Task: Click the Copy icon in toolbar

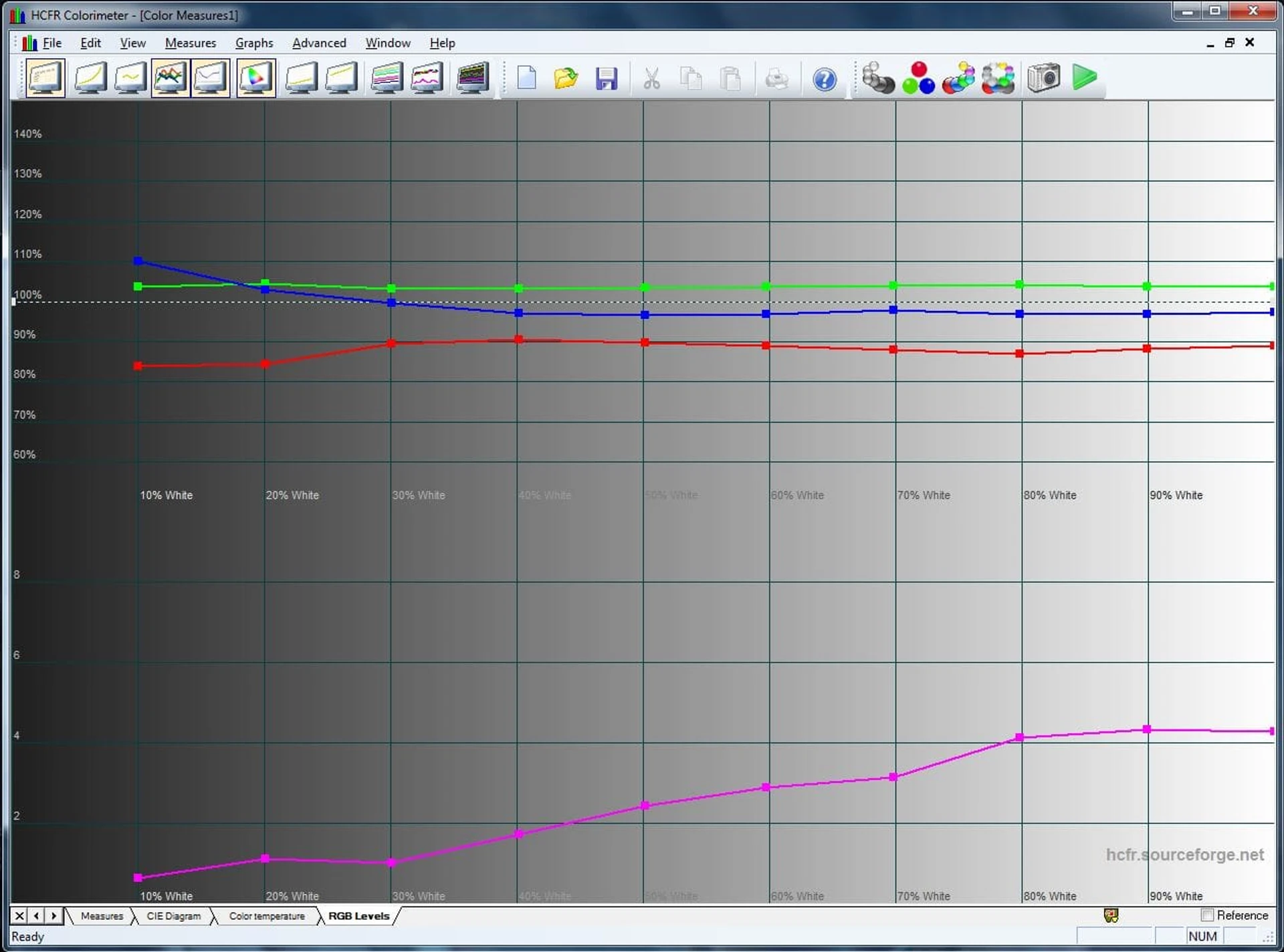Action: click(x=691, y=78)
